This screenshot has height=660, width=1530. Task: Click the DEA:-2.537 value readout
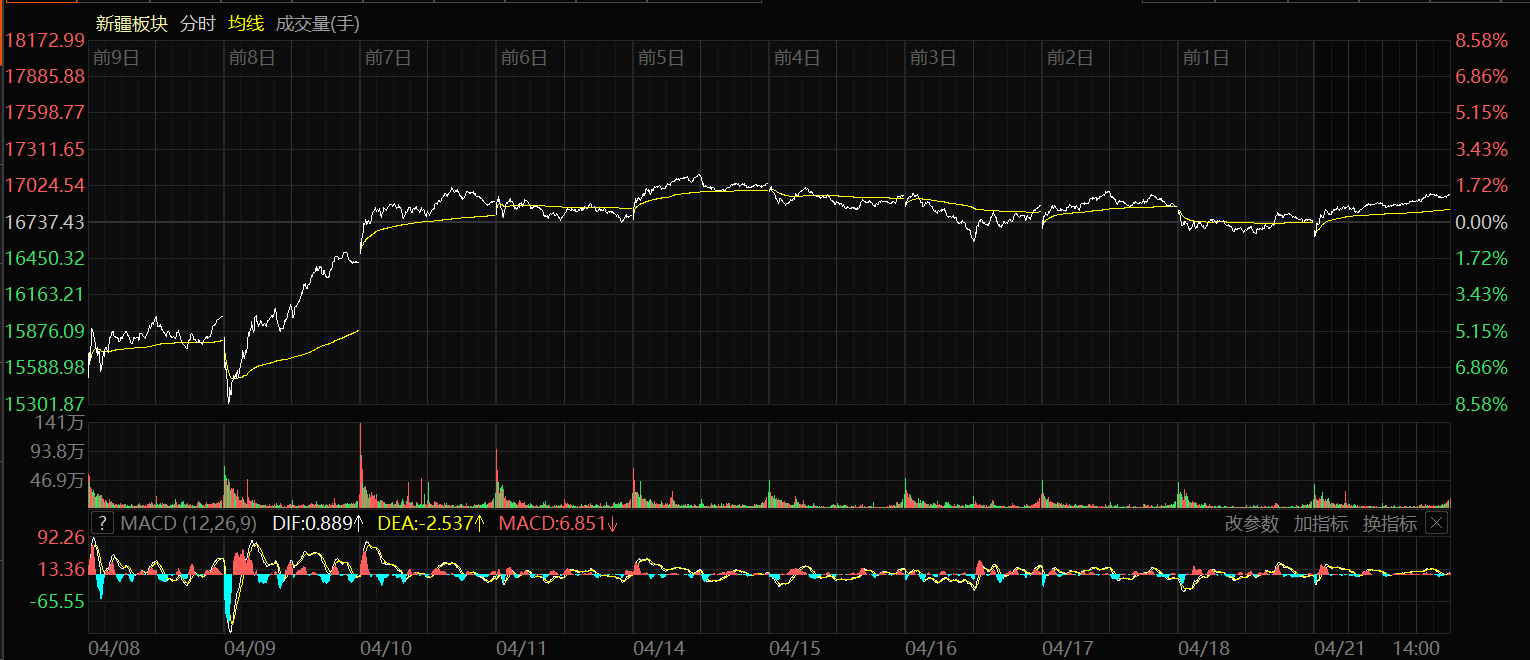click(432, 524)
